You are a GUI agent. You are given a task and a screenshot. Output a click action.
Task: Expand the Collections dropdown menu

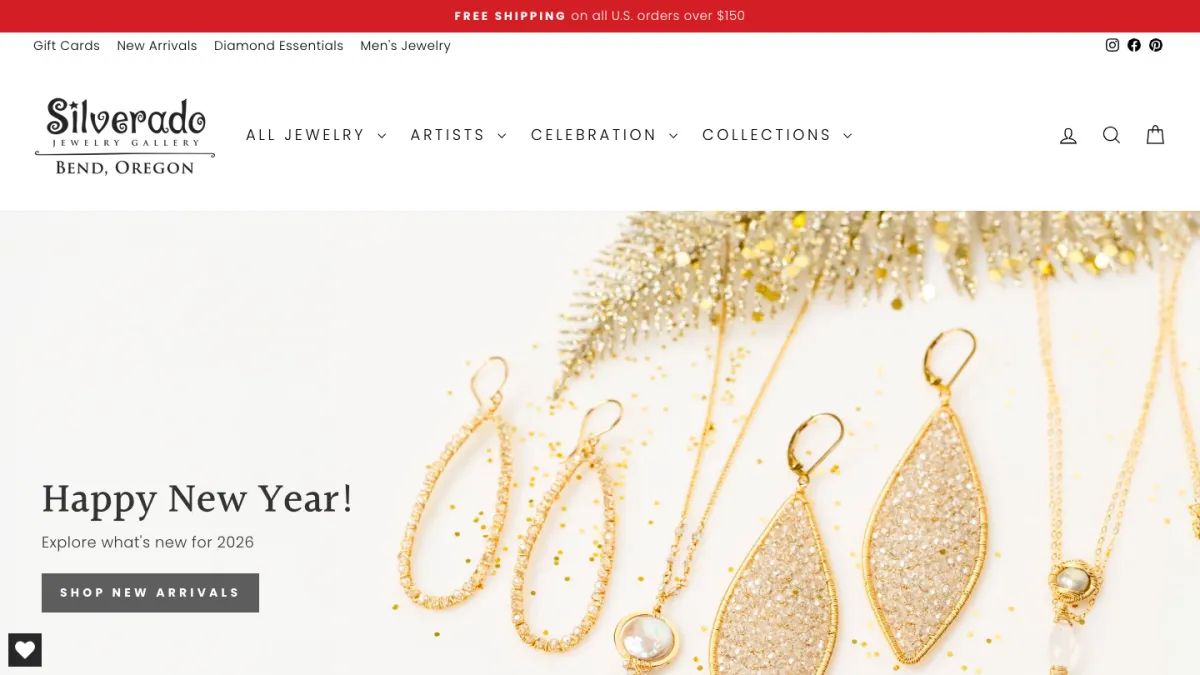click(777, 135)
